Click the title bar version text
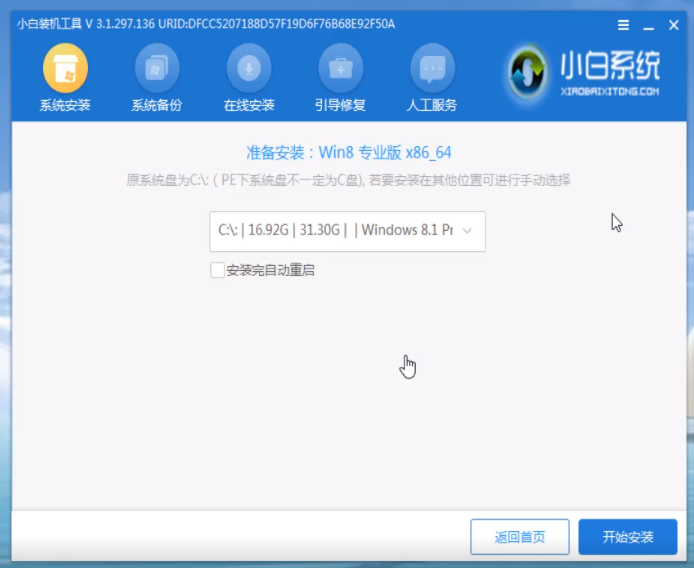Image resolution: width=694 pixels, height=568 pixels. point(205,24)
